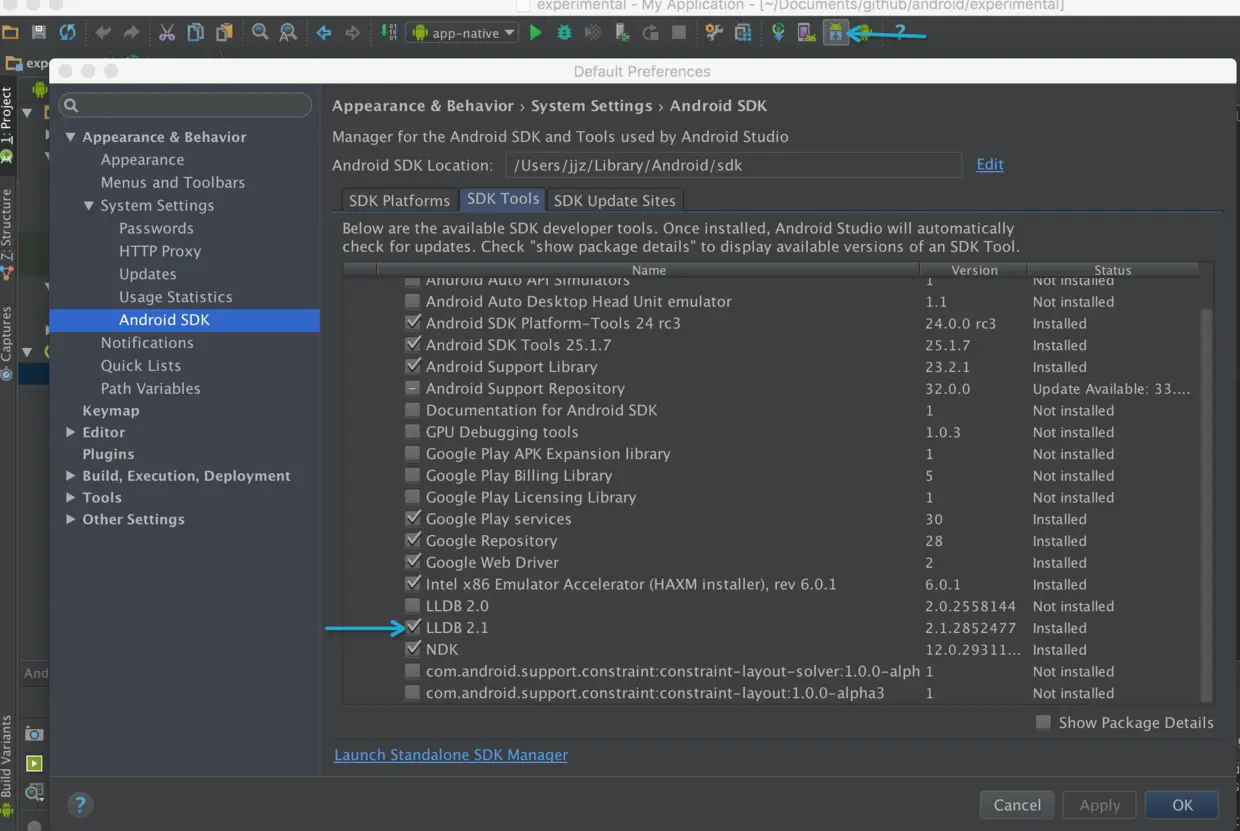The height and width of the screenshot is (831, 1240).
Task: Collapse System Settings tree node
Action: pyautogui.click(x=89, y=206)
